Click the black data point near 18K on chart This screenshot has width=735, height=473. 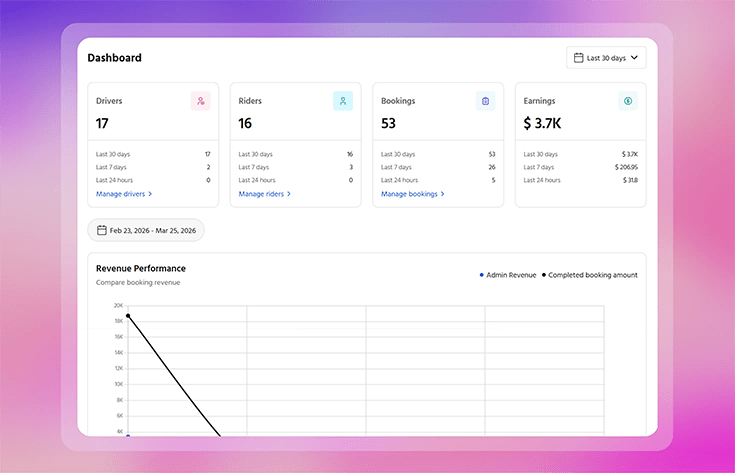pos(128,316)
